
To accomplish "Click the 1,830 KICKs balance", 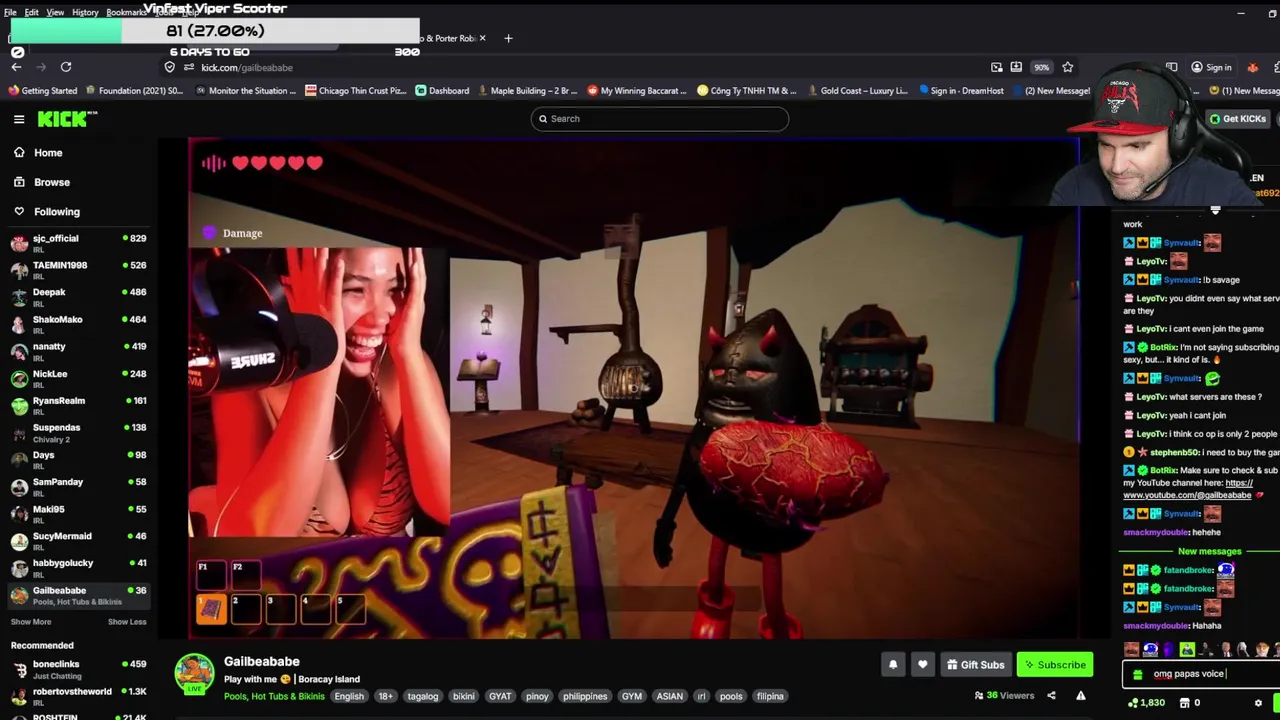I will coord(1146,703).
